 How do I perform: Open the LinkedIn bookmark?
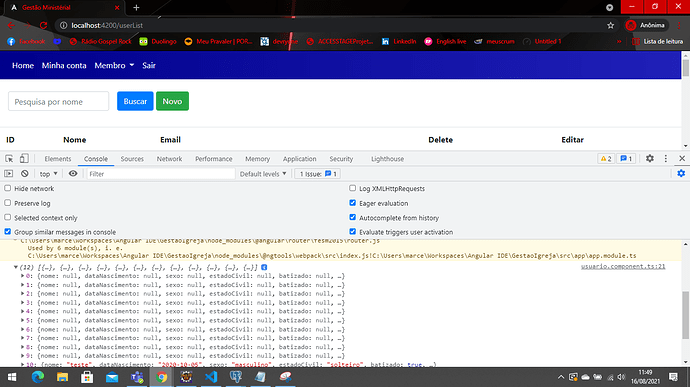coord(399,41)
